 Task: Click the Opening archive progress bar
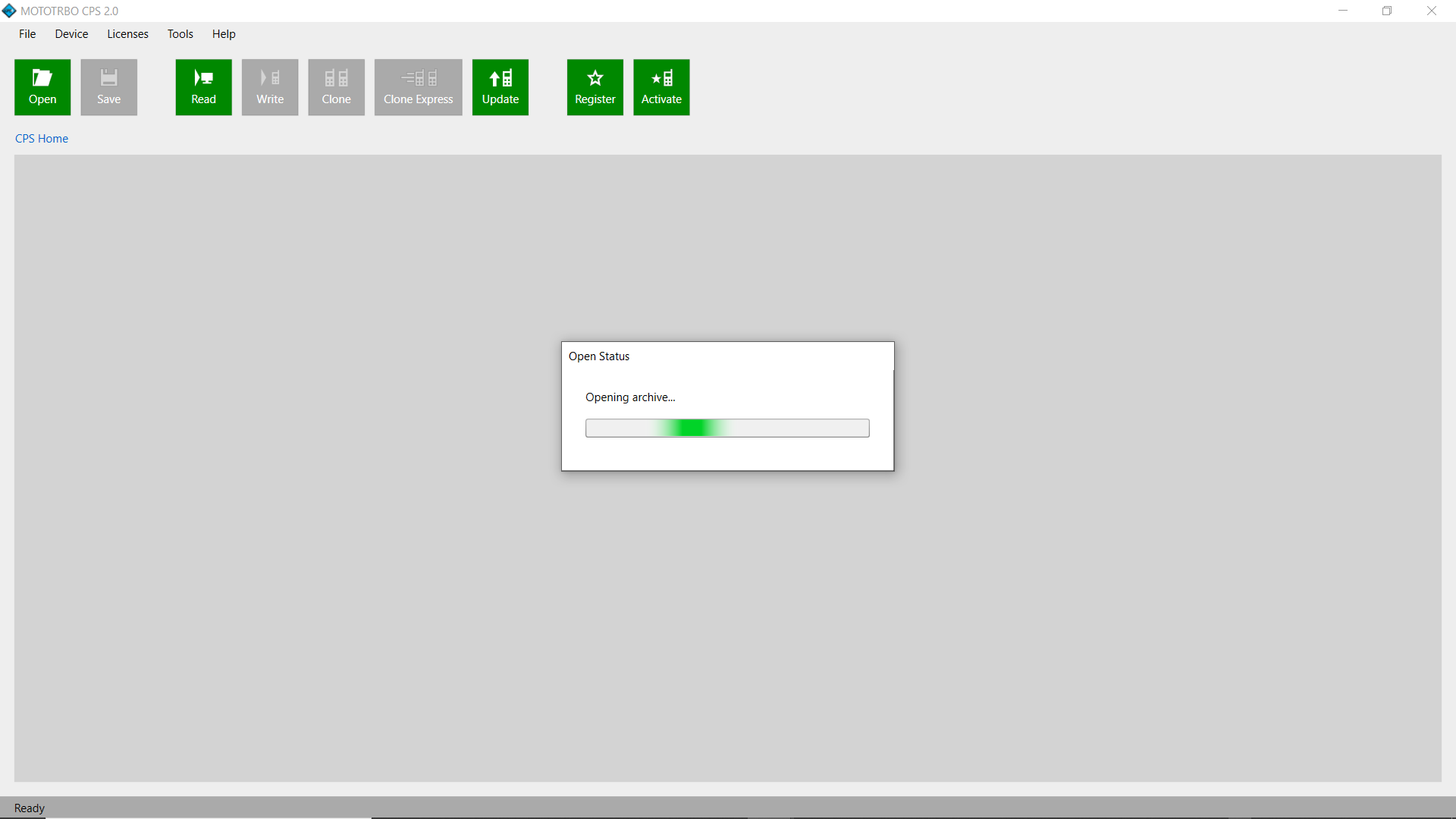point(727,428)
